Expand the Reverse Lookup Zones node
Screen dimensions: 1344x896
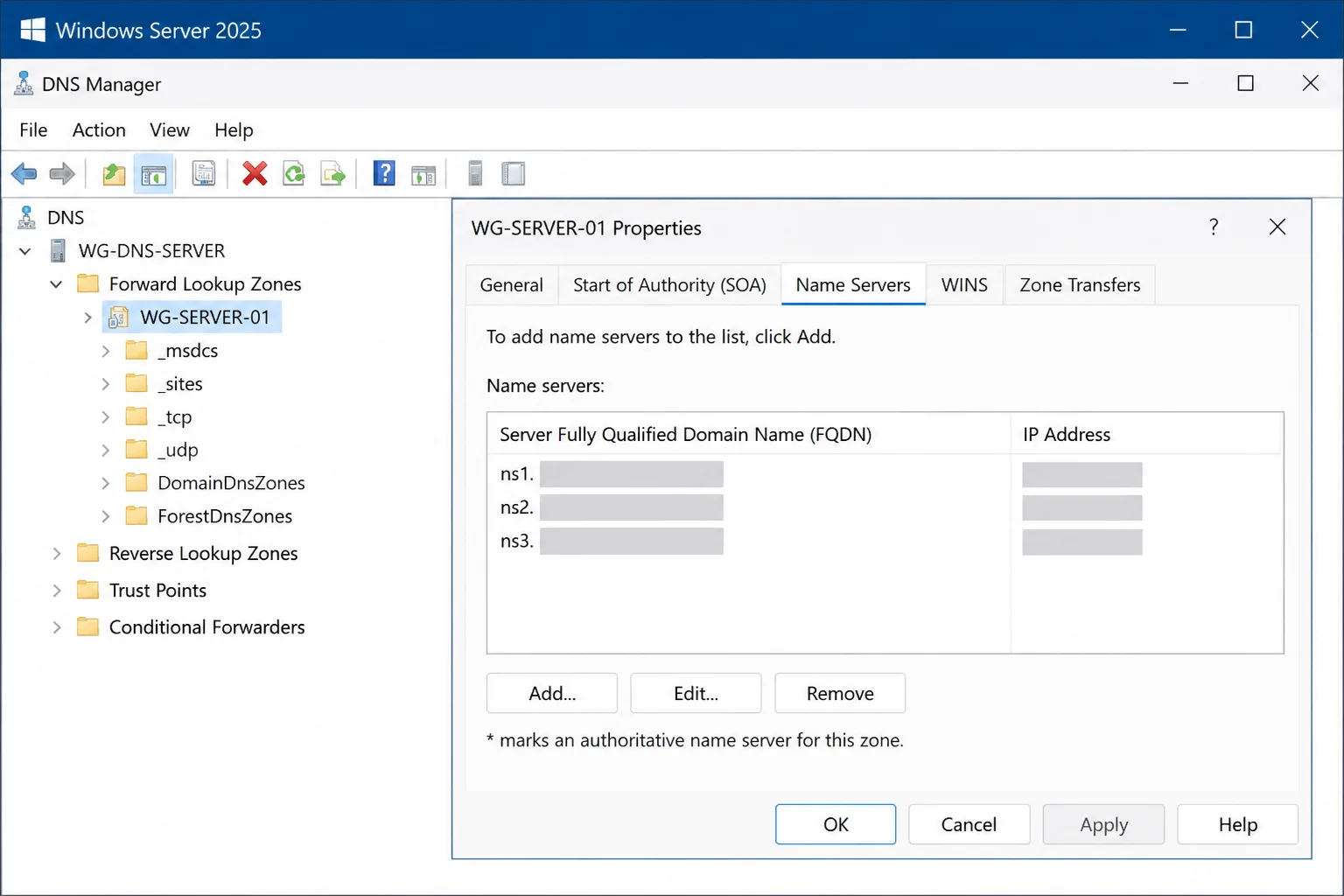(56, 554)
